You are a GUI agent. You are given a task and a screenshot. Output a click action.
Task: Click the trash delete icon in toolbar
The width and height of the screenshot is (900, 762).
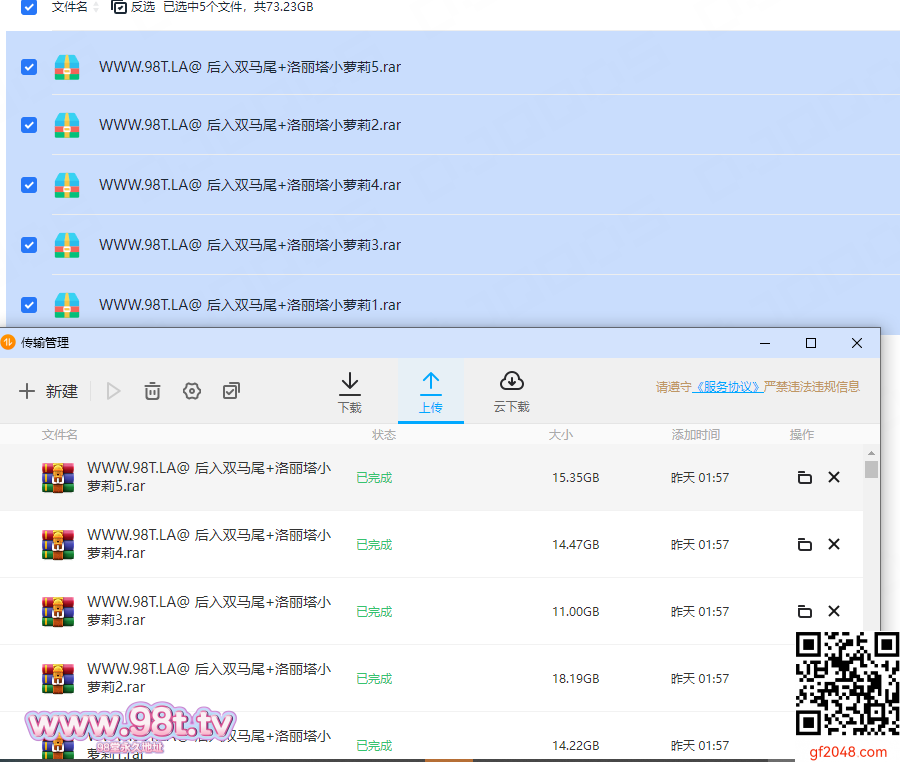pyautogui.click(x=152, y=391)
